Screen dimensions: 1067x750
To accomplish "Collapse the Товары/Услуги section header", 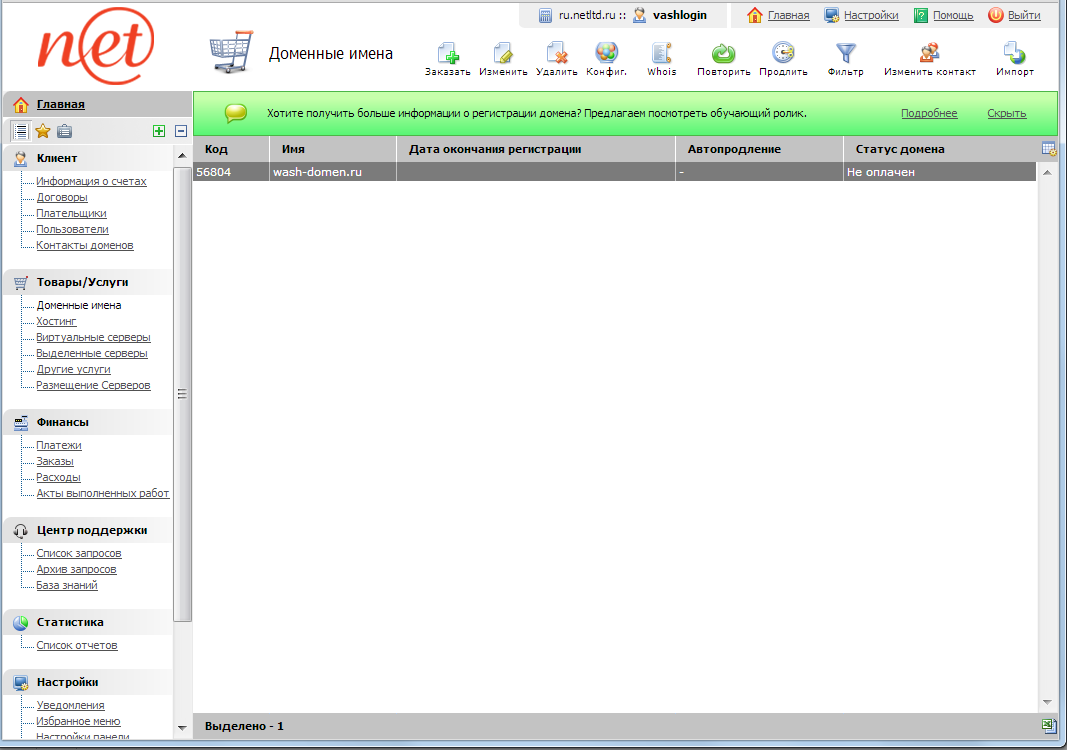I will point(83,282).
